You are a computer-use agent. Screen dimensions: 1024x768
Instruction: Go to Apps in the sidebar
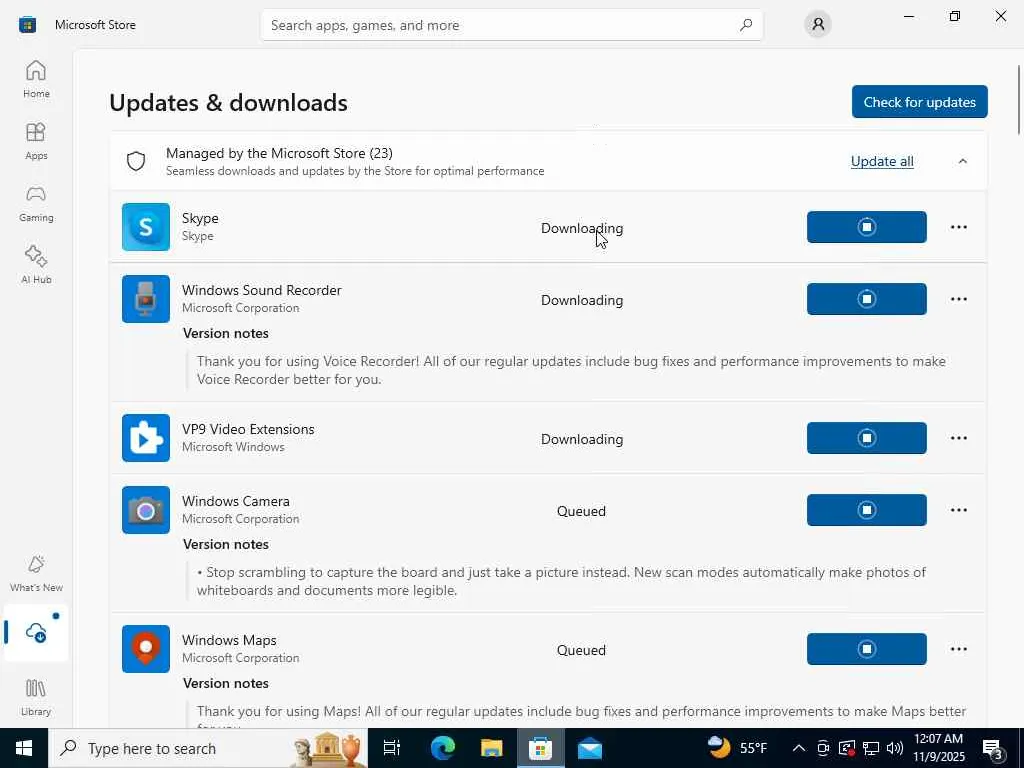point(36,141)
